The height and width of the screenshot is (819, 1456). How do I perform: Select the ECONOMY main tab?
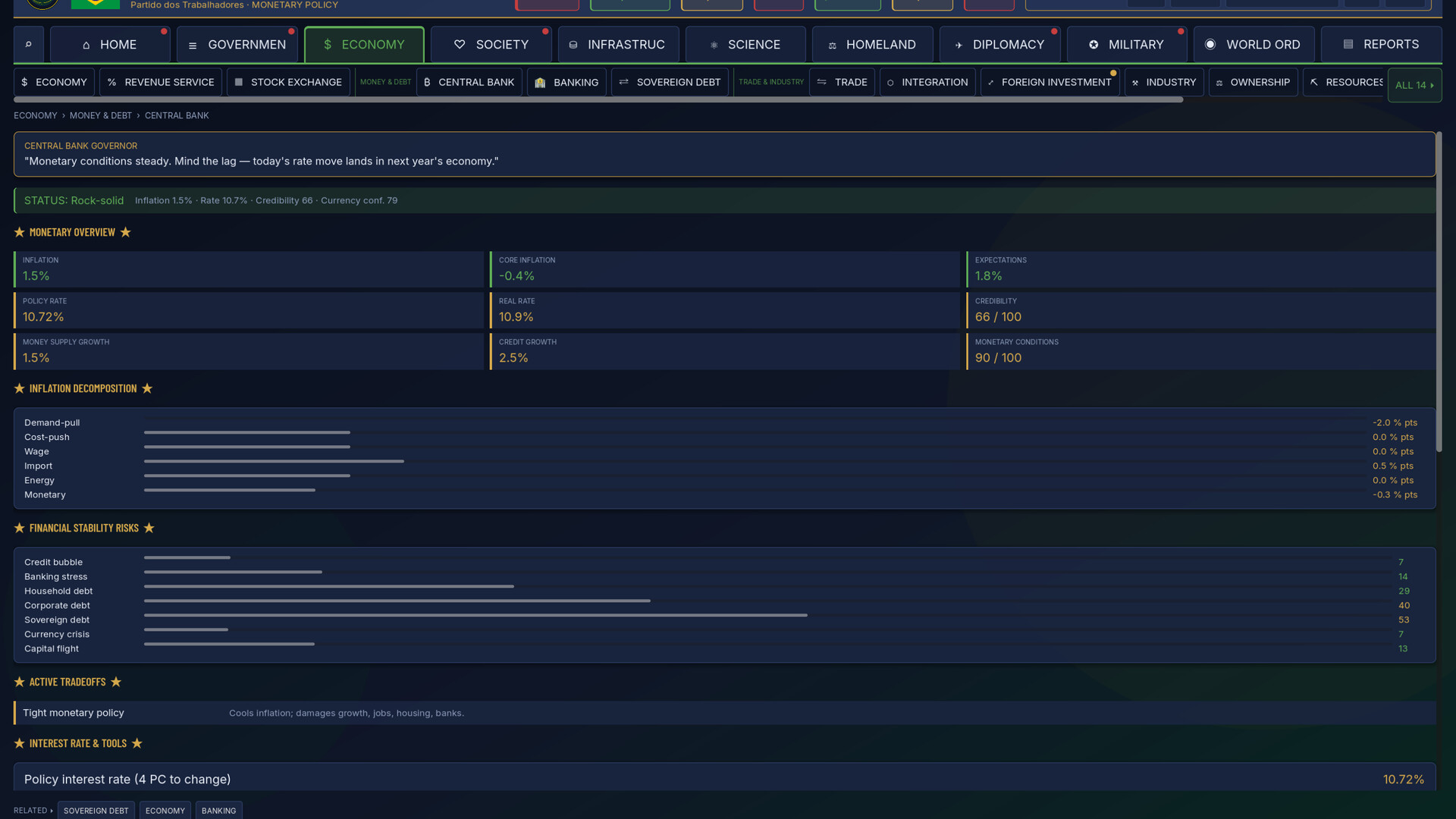(364, 45)
